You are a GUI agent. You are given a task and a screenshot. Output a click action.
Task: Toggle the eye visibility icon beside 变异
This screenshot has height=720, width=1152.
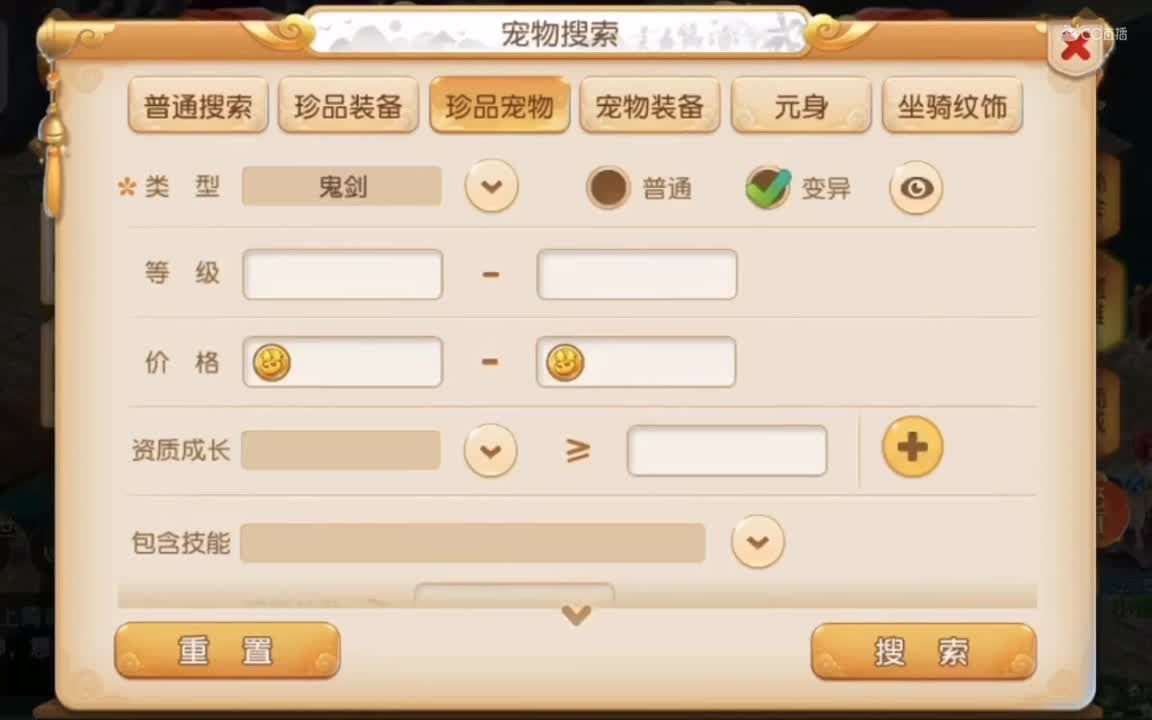coord(916,188)
